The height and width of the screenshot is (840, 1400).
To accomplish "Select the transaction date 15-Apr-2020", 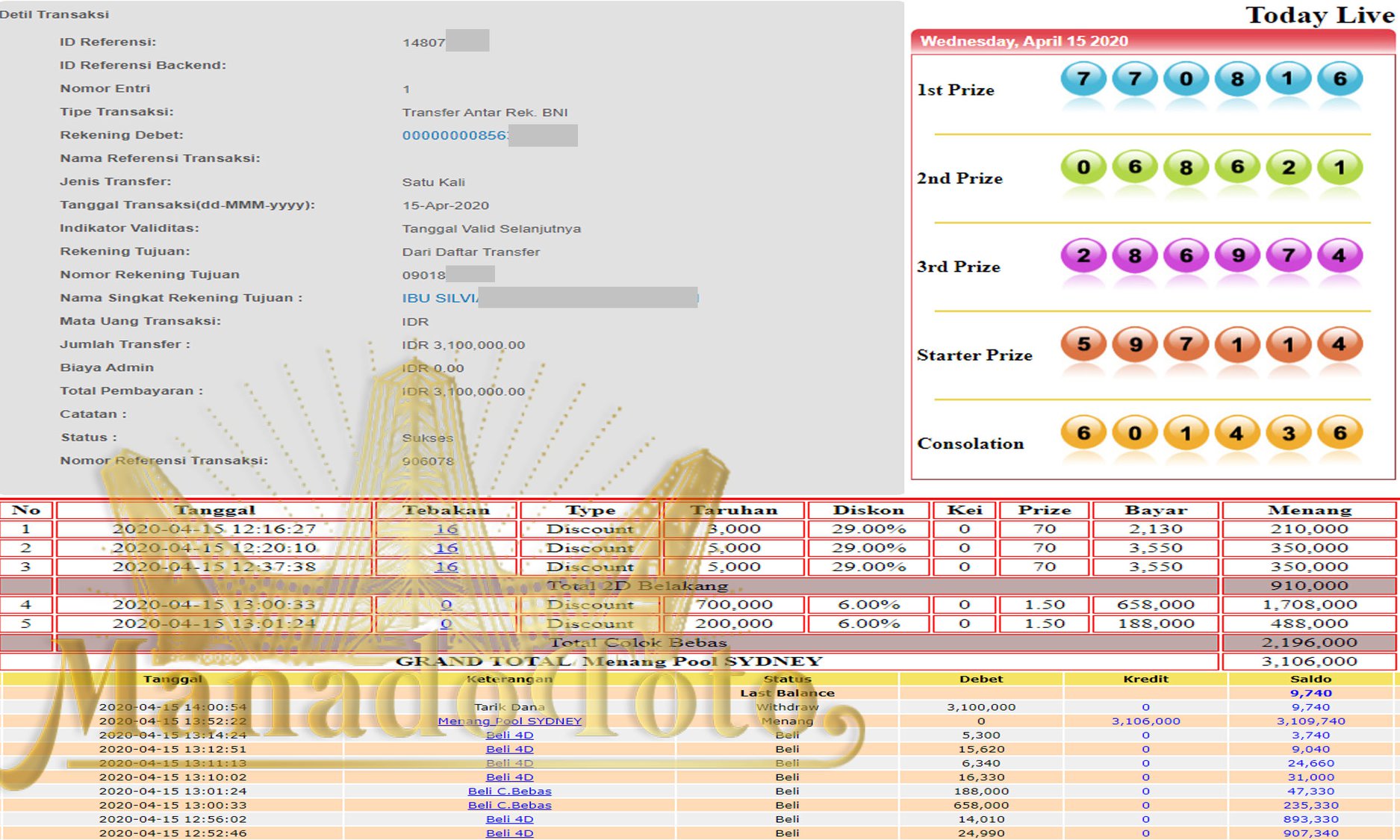I will pyautogui.click(x=446, y=205).
